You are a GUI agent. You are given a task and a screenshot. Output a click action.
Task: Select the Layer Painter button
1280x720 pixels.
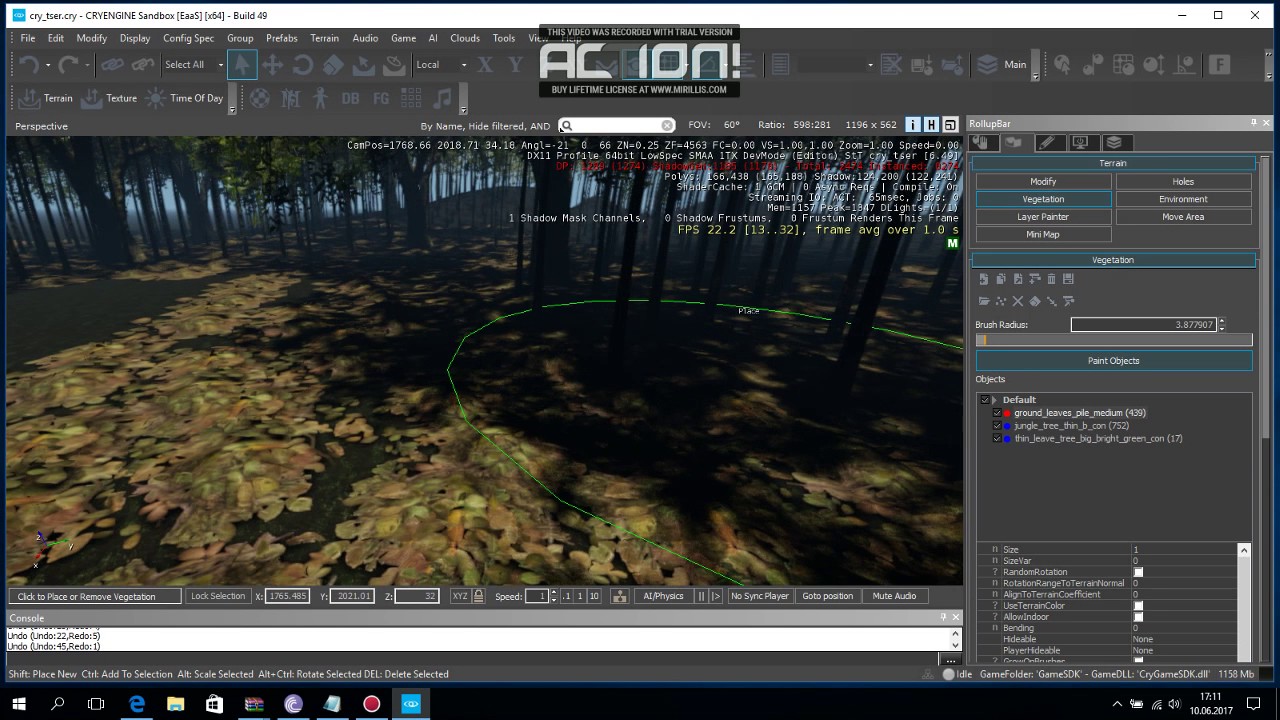1043,217
